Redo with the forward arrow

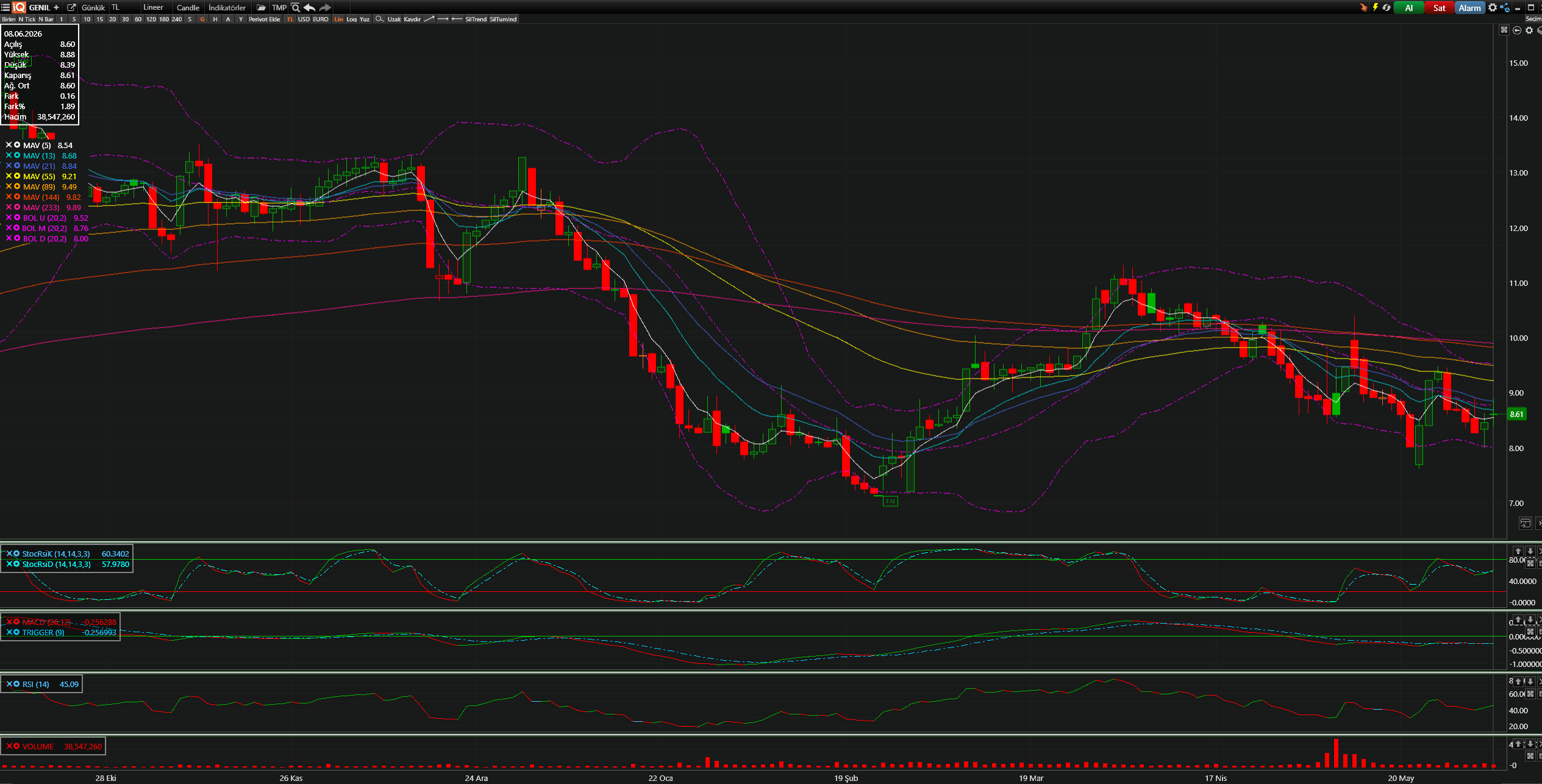[326, 7]
